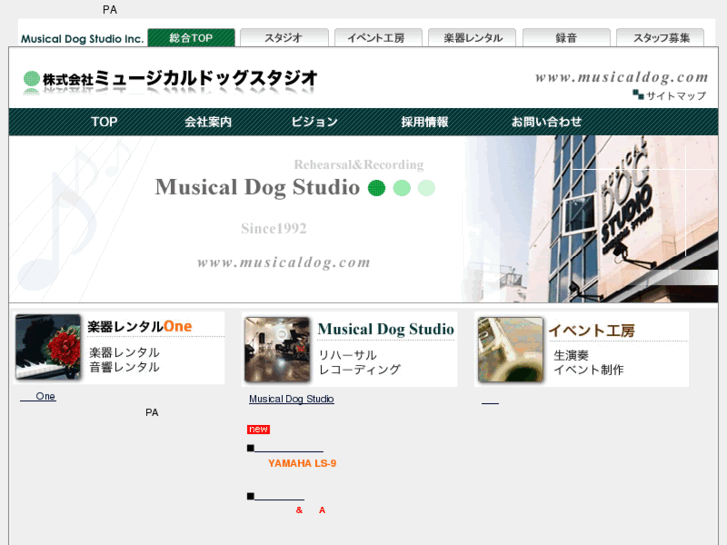Open the news link above YAMAHA LS-9

(288, 448)
